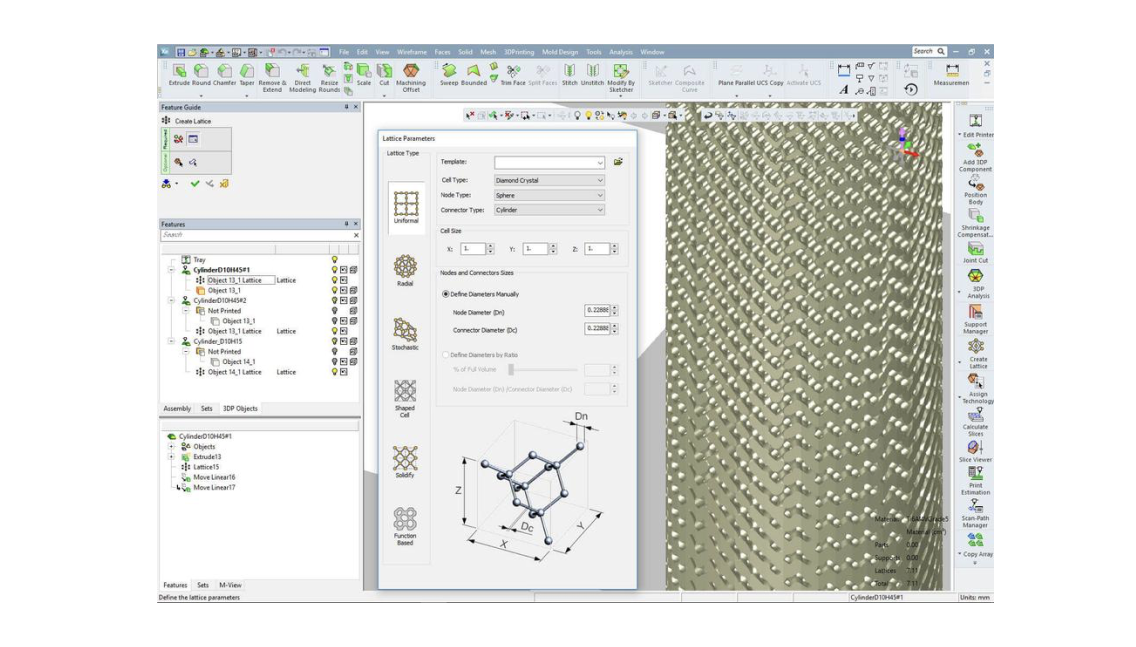The image size is (1136, 647).
Task: Select Move Linear16 in the lower tree
Action: [x=214, y=477]
